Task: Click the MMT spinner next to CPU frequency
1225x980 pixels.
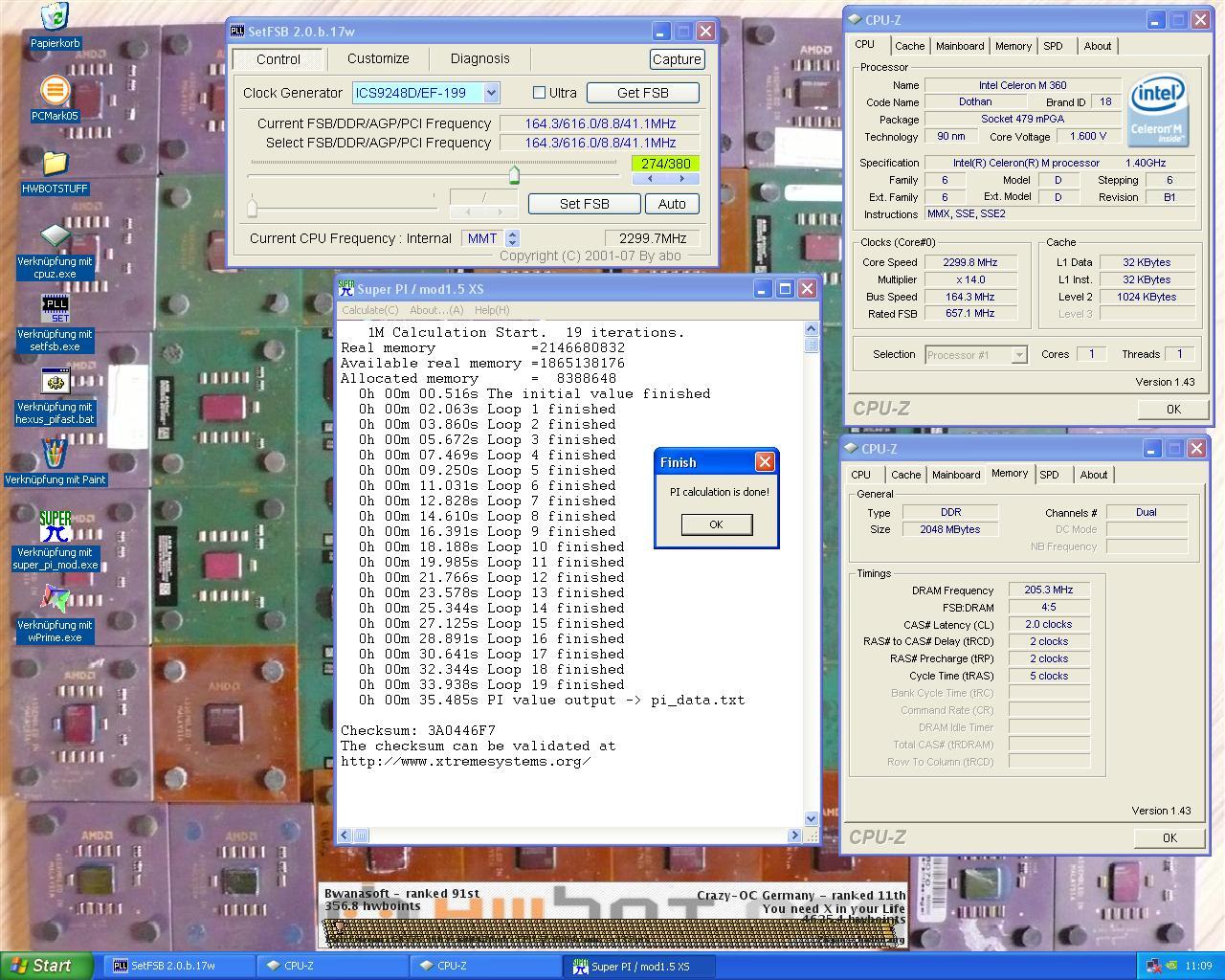Action: (512, 238)
